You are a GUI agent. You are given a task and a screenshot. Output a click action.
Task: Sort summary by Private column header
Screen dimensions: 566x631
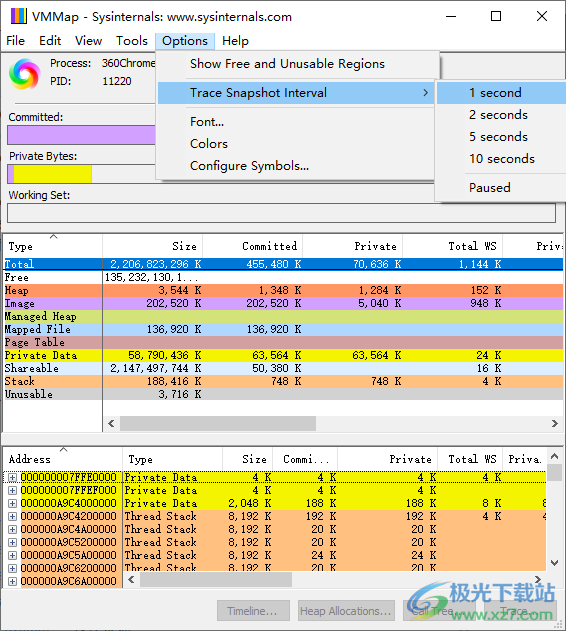[352, 246]
